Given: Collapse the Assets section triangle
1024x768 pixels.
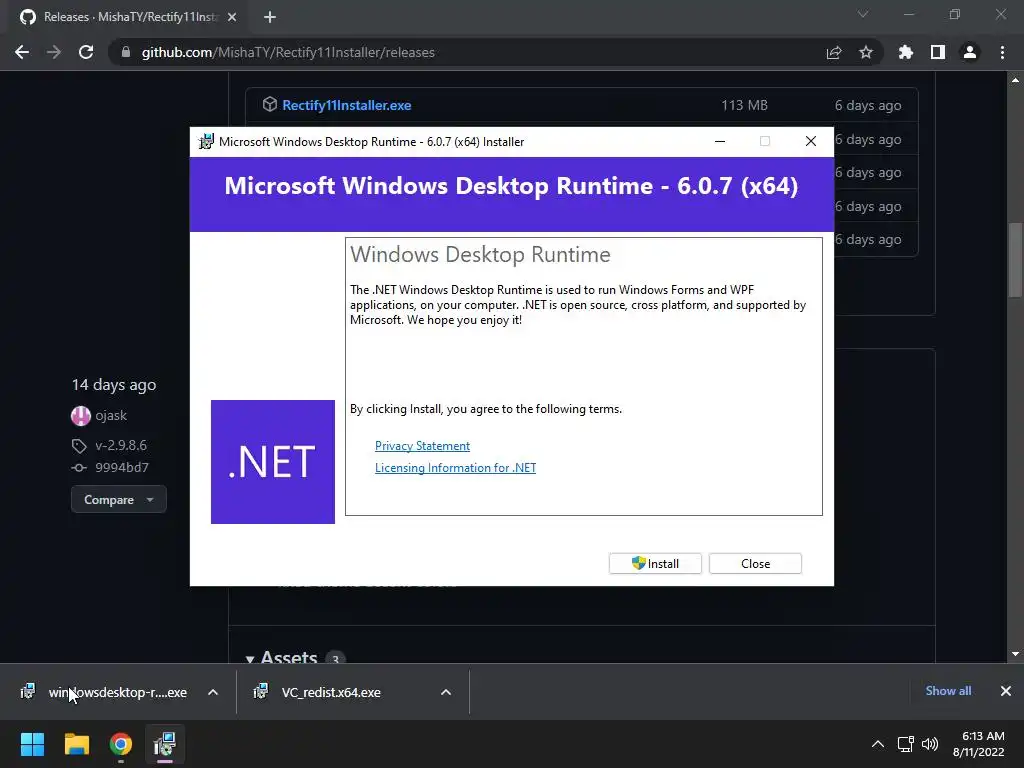Looking at the screenshot, I should click(x=249, y=659).
